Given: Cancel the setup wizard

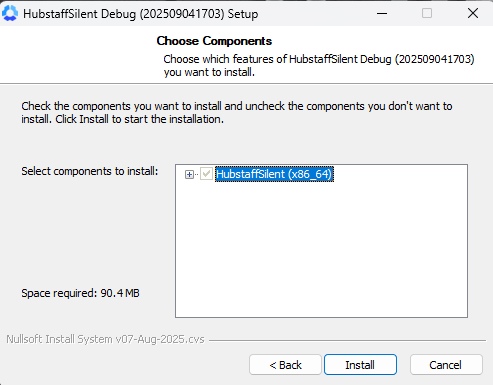Looking at the screenshot, I should (x=446, y=365).
